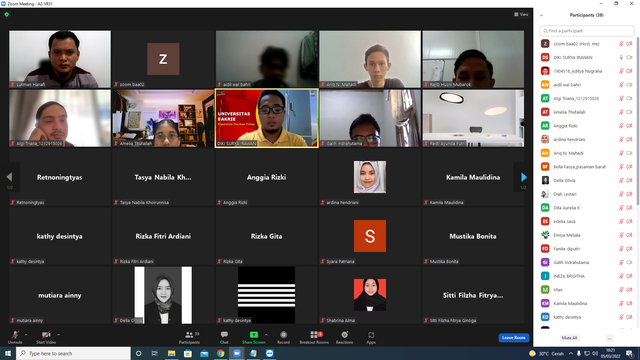Click ardina hendriani profile picture tile

(370, 177)
